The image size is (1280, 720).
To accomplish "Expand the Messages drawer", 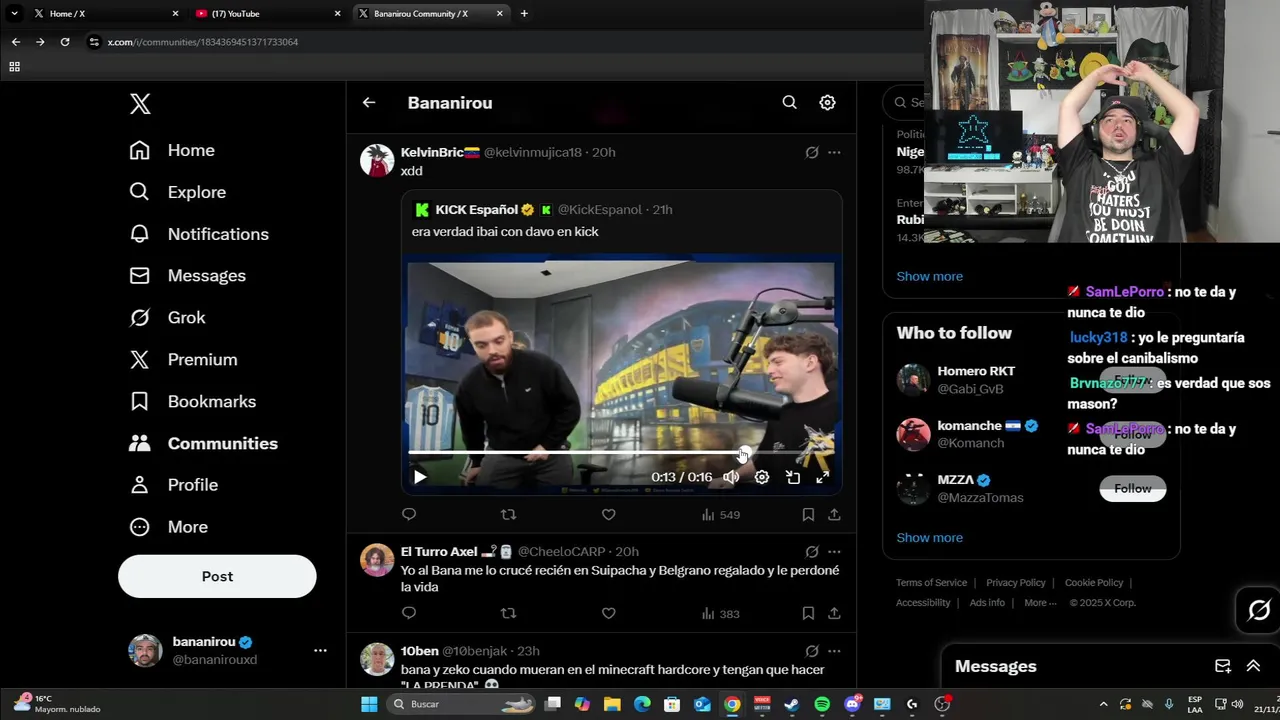I will point(1253,666).
